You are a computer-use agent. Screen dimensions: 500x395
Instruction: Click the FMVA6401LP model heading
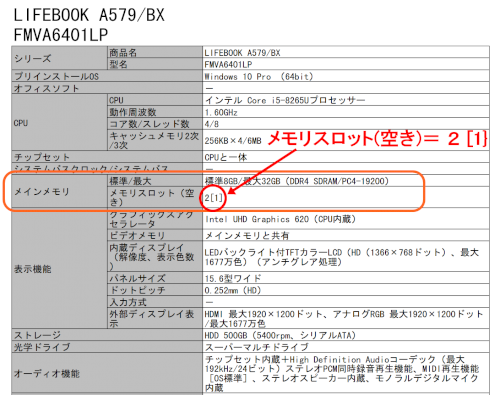click(x=61, y=35)
